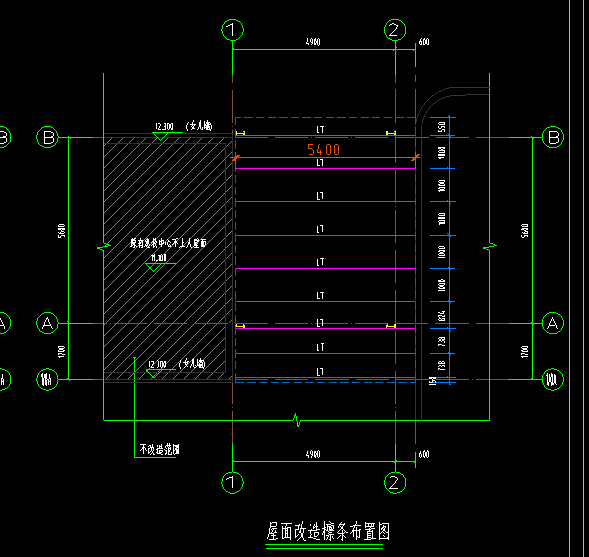Select the blue 550 dimension text
The height and width of the screenshot is (557, 589).
pyautogui.click(x=442, y=127)
